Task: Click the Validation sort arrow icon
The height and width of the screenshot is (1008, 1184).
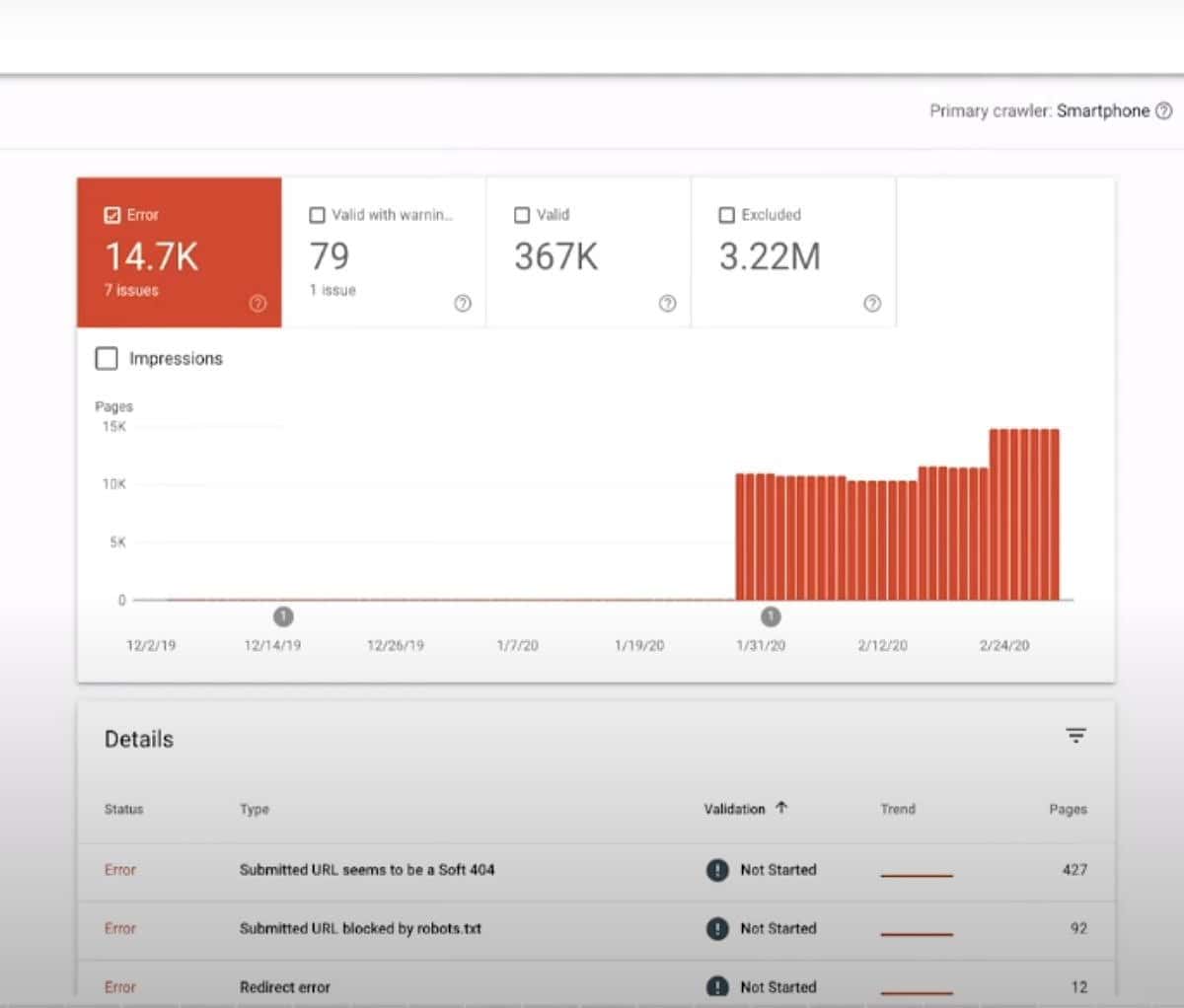Action: pos(781,808)
